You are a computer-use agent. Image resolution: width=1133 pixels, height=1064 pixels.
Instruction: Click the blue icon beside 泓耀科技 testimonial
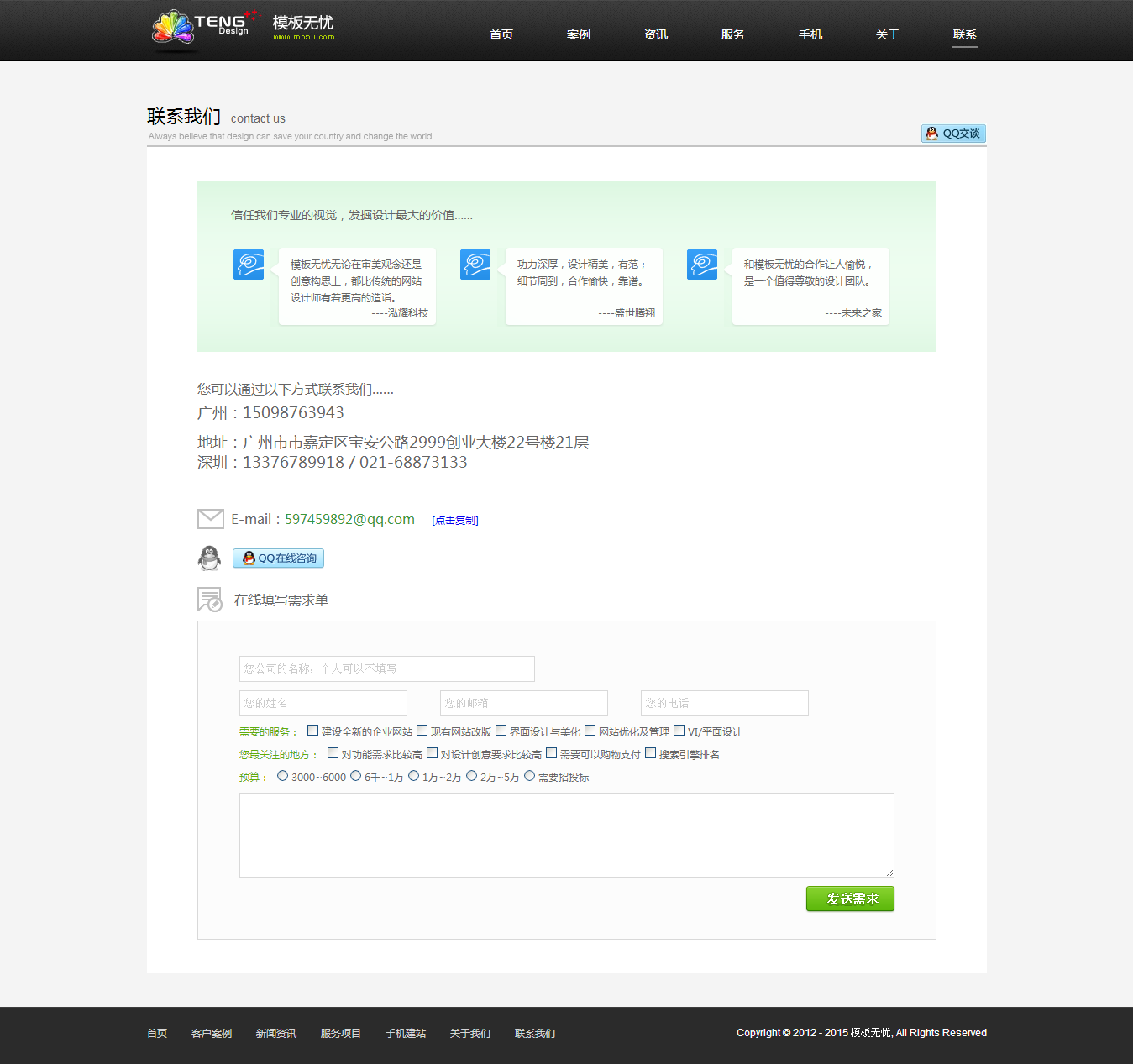(x=249, y=265)
